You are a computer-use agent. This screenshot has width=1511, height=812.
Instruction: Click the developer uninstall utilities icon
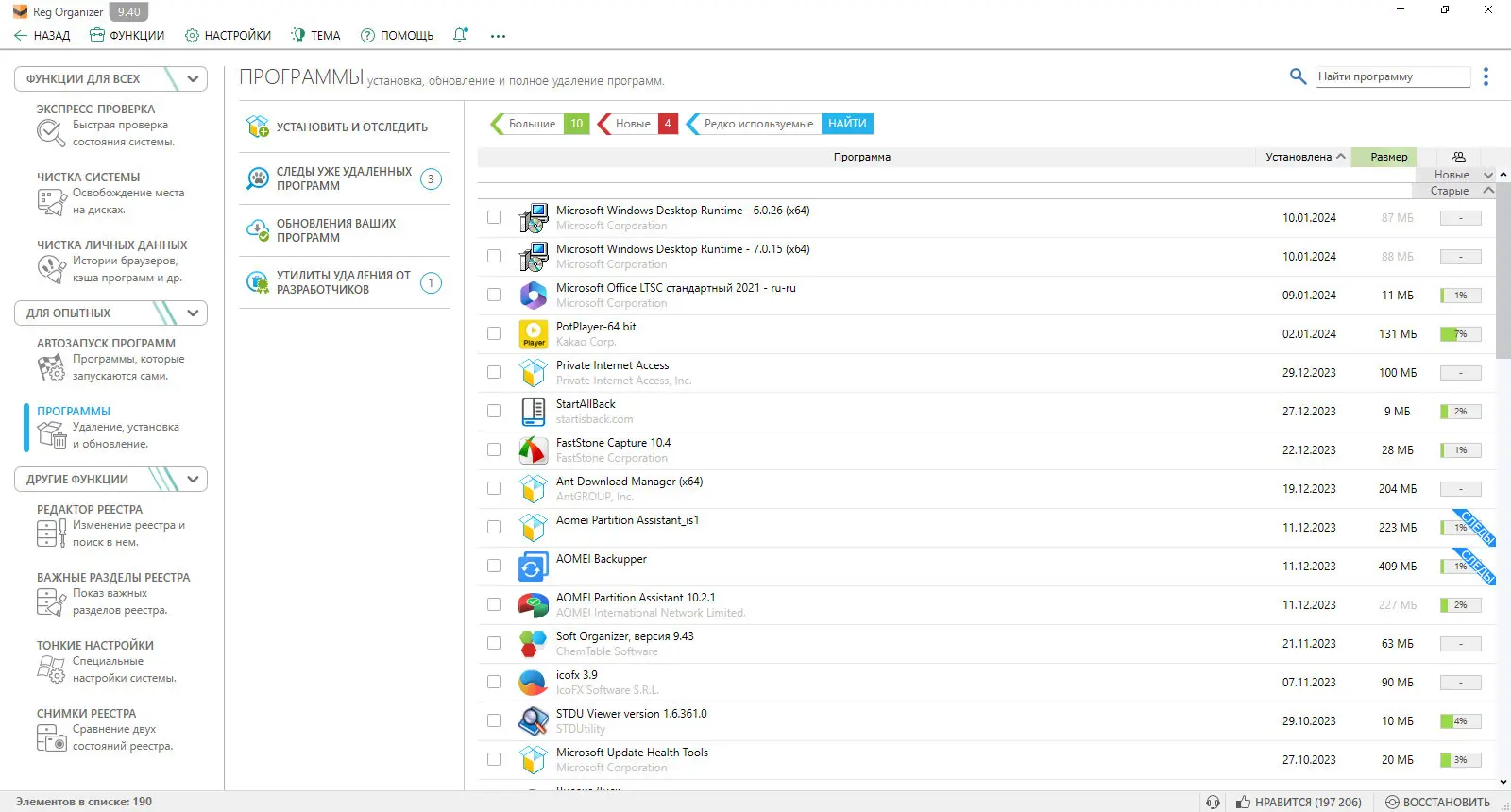258,282
